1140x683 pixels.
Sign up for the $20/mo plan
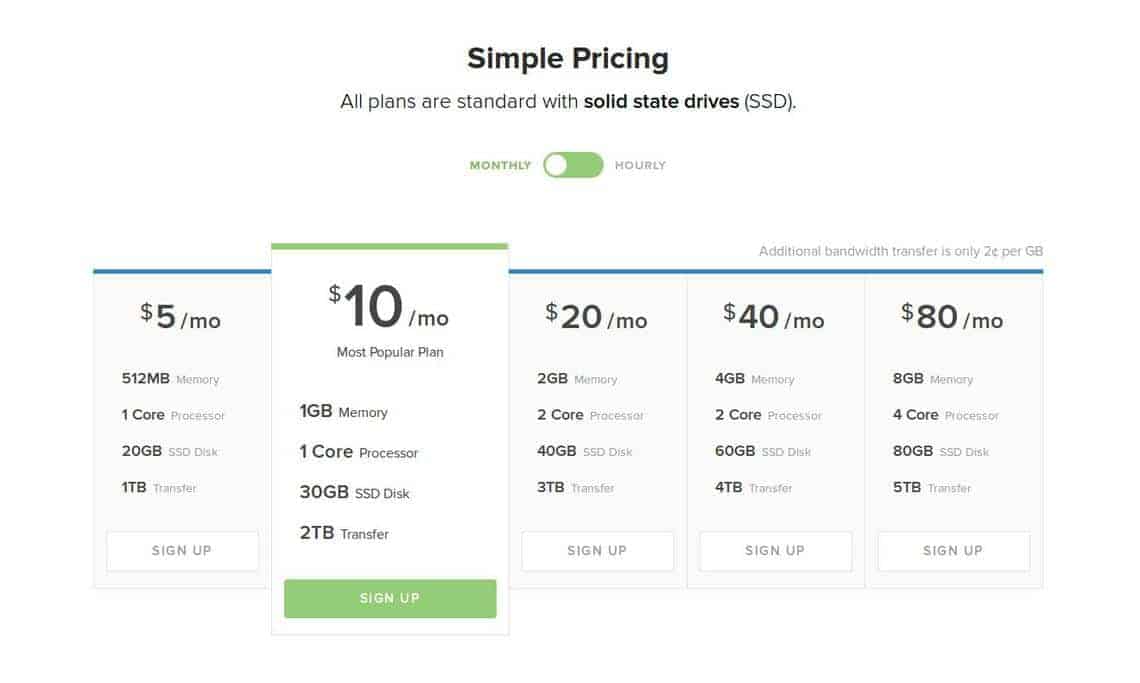click(x=597, y=551)
